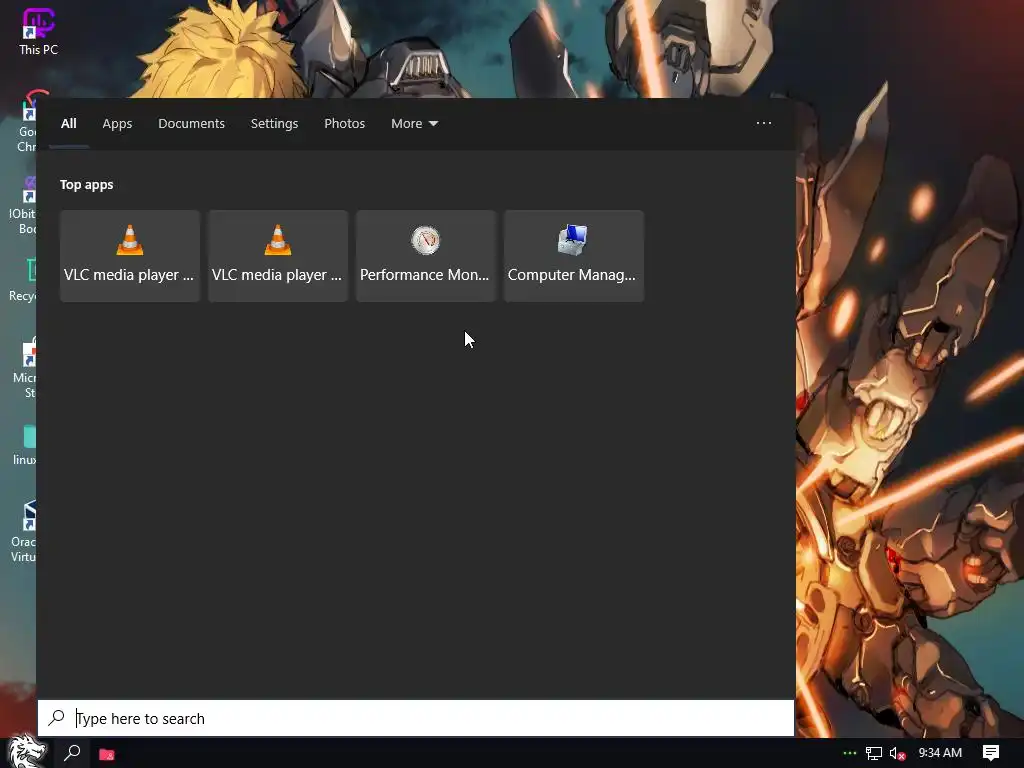Switch to the Documents search tab
1024x768 pixels.
pyautogui.click(x=191, y=123)
